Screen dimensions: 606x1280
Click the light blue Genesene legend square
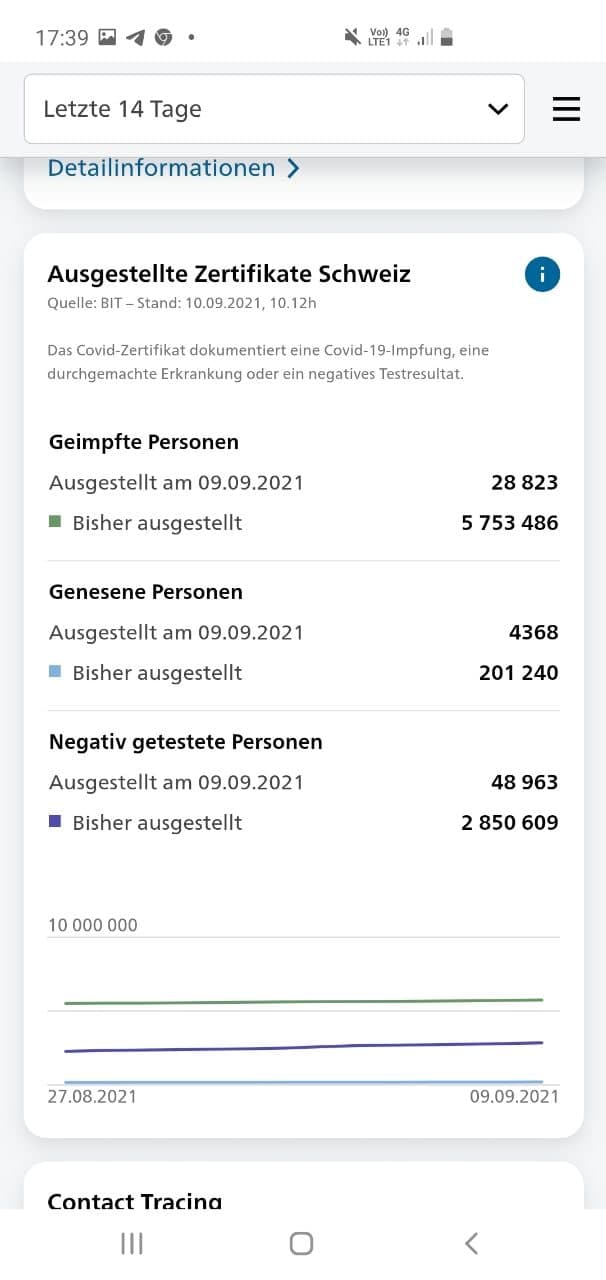tap(55, 671)
